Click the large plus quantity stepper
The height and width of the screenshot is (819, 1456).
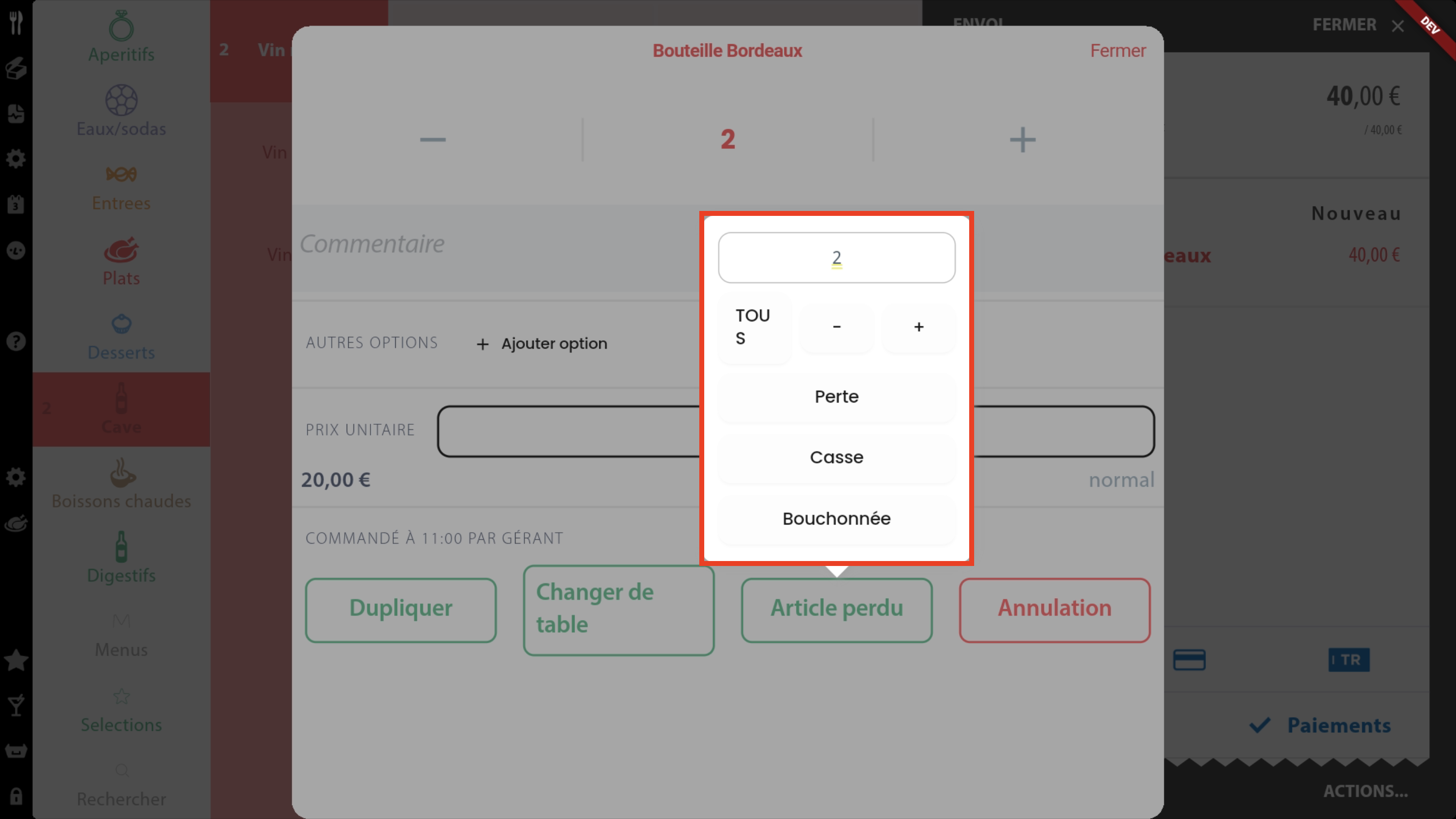click(x=1022, y=140)
